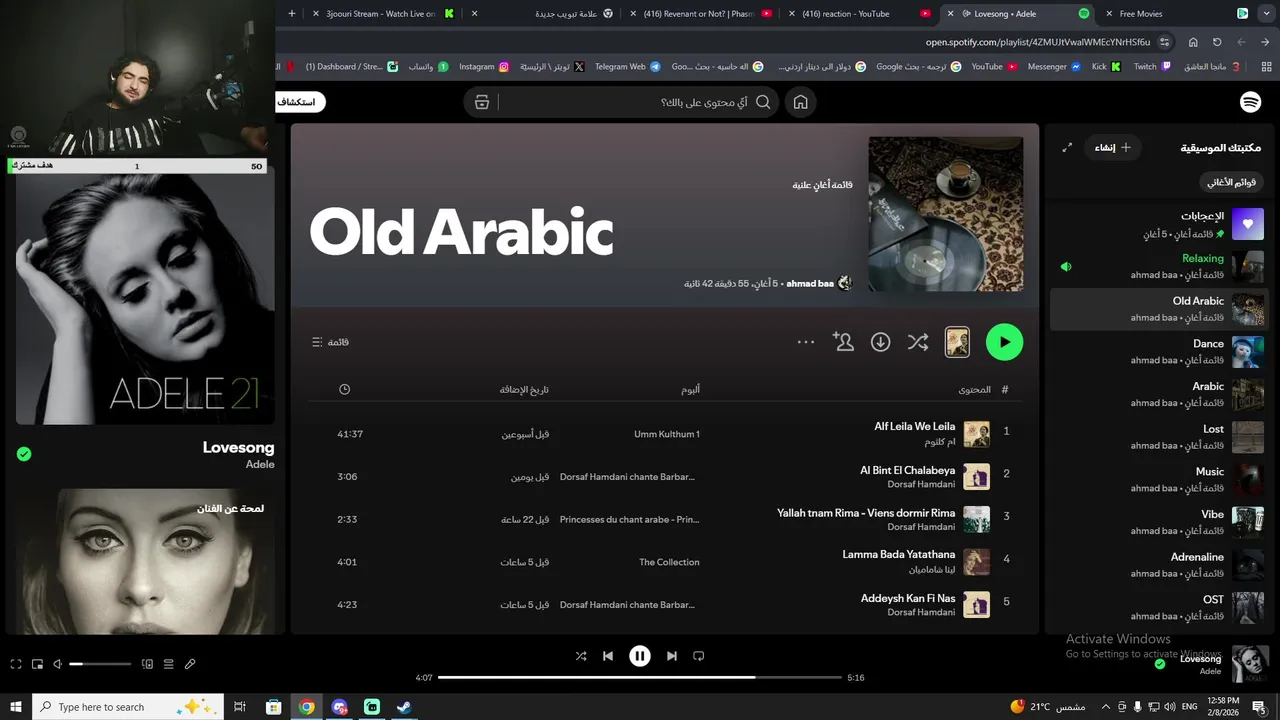
Task: Invite collaborators with the add-person icon
Action: coord(843,342)
